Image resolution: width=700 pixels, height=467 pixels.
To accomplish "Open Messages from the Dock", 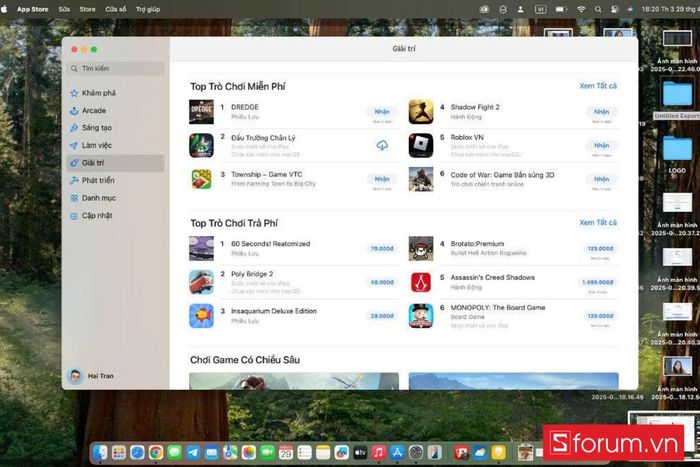I will [x=175, y=452].
